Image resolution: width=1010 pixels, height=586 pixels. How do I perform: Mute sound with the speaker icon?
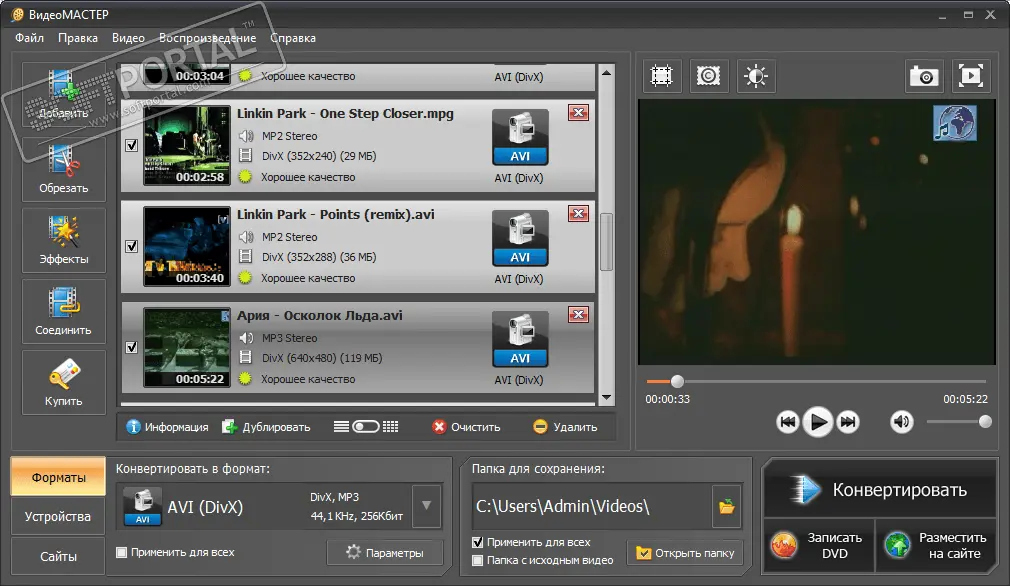tap(902, 422)
